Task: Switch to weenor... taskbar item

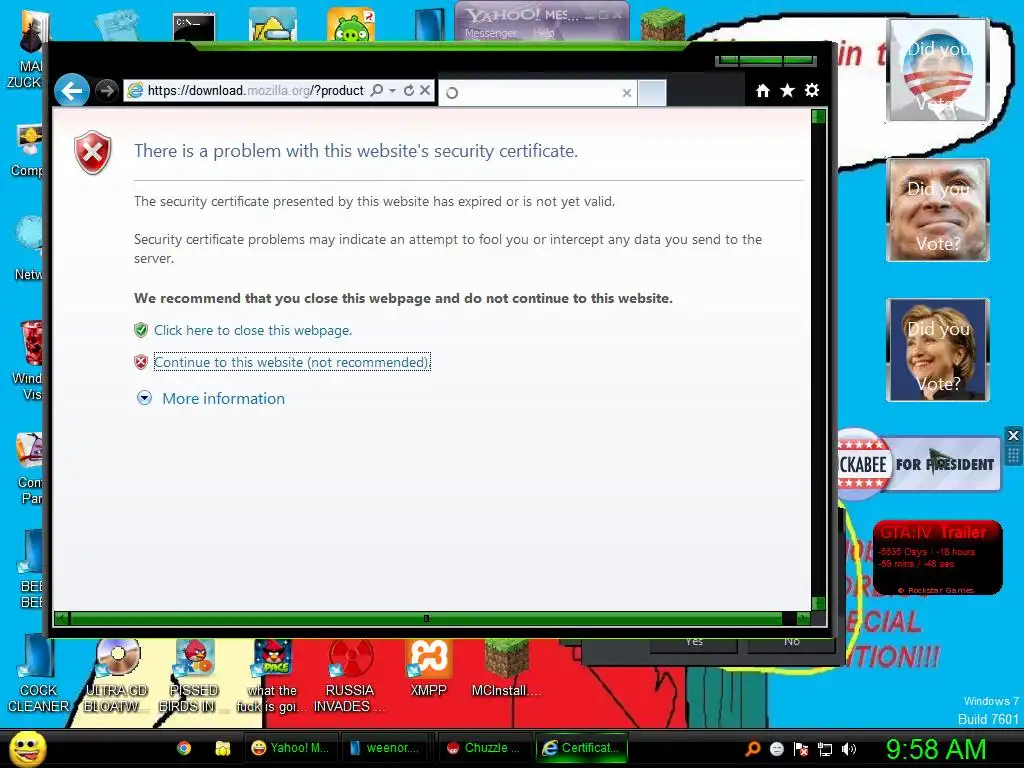Action: 386,748
